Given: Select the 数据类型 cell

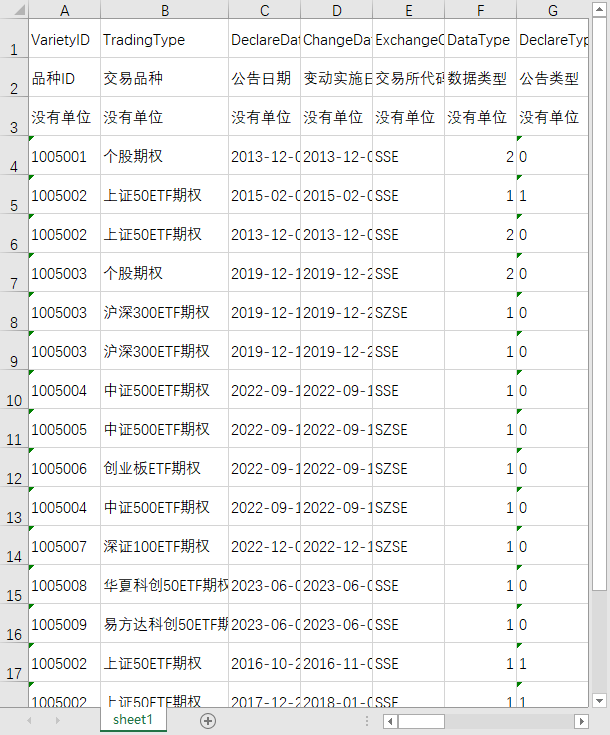Looking at the screenshot, I should click(x=481, y=78).
